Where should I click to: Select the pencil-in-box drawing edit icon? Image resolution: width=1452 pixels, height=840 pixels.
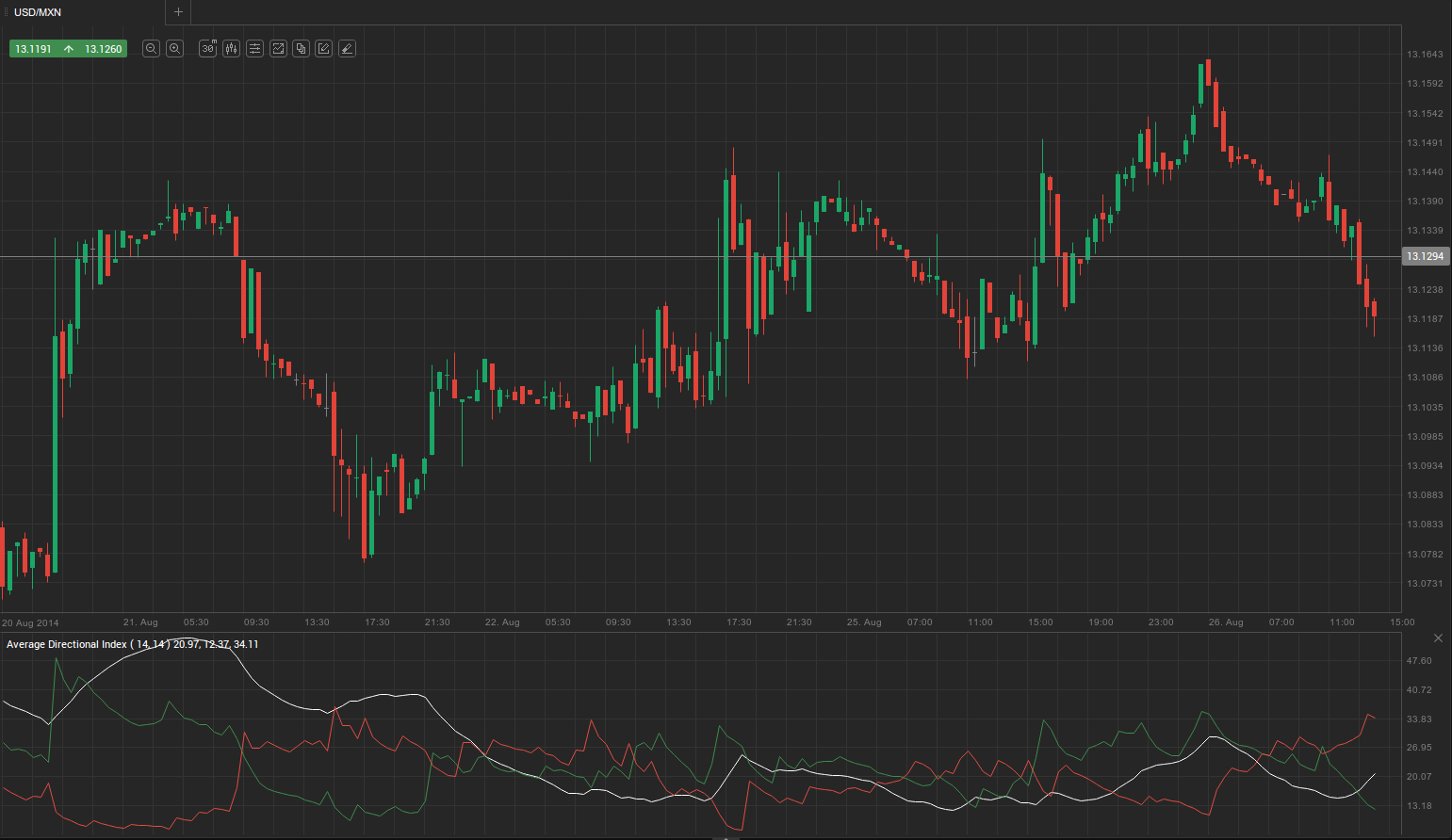[324, 49]
